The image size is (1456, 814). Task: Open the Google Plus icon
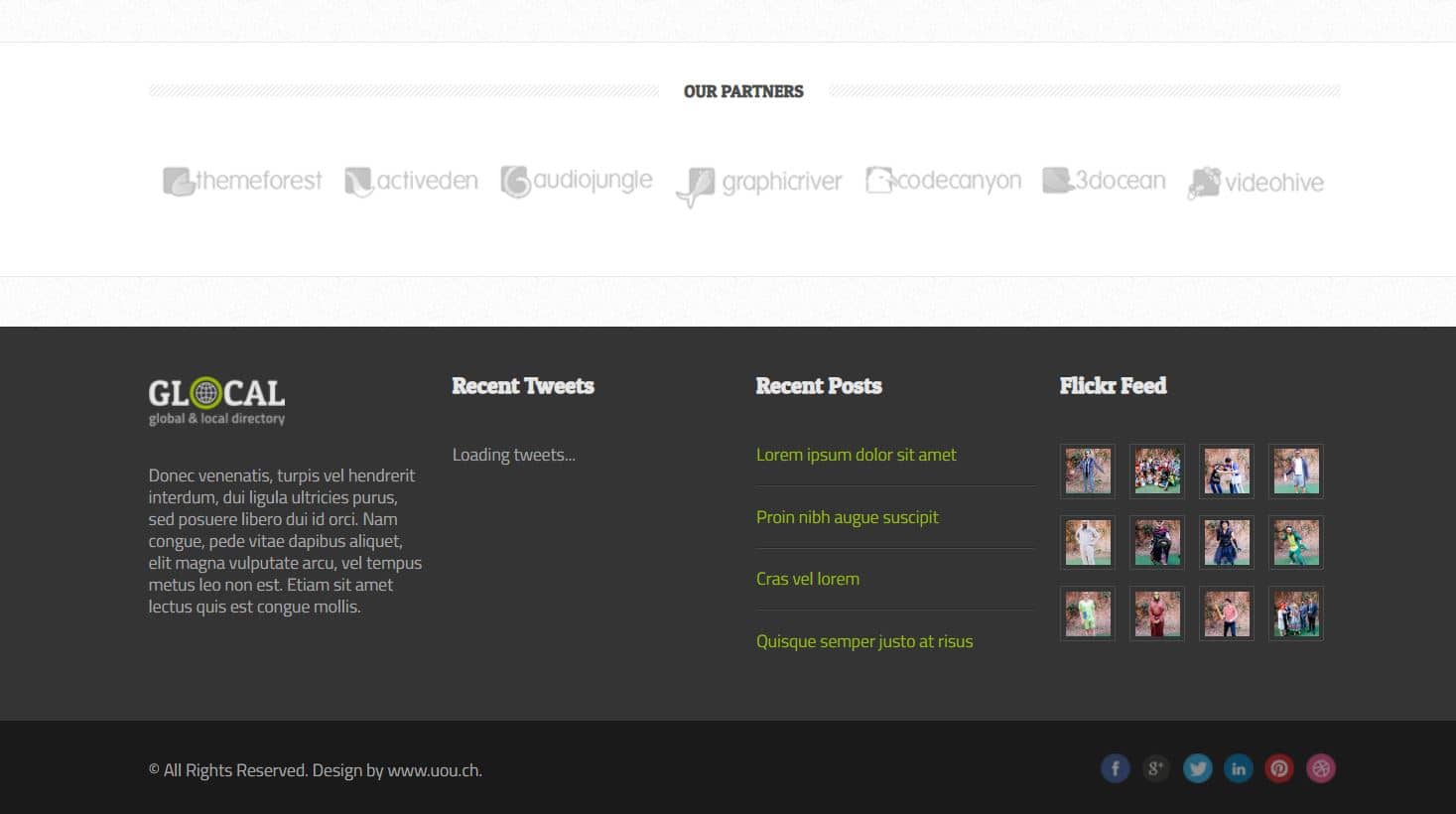pos(1155,768)
